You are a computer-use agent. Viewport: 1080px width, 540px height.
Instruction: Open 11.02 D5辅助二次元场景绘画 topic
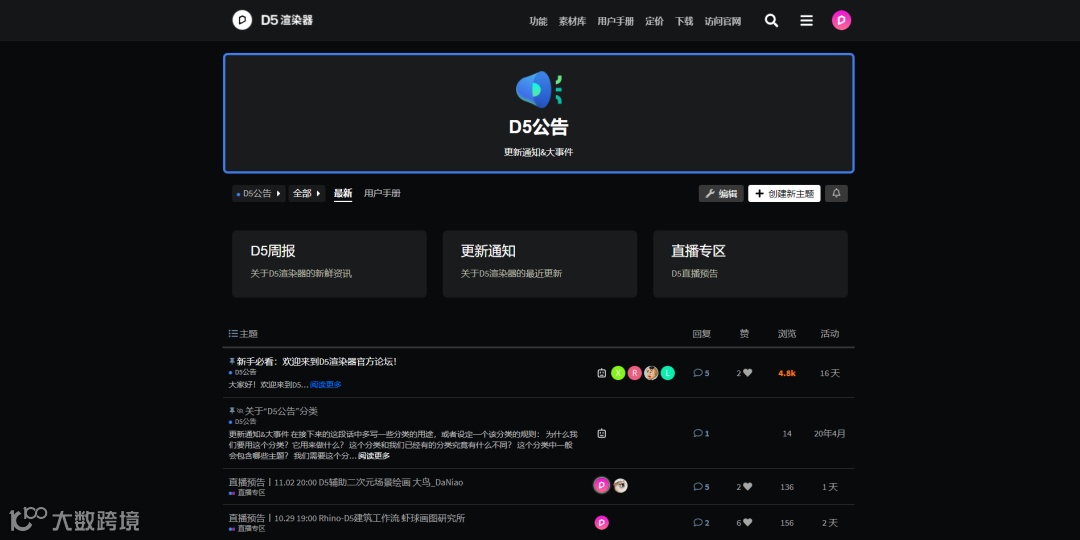(x=346, y=482)
